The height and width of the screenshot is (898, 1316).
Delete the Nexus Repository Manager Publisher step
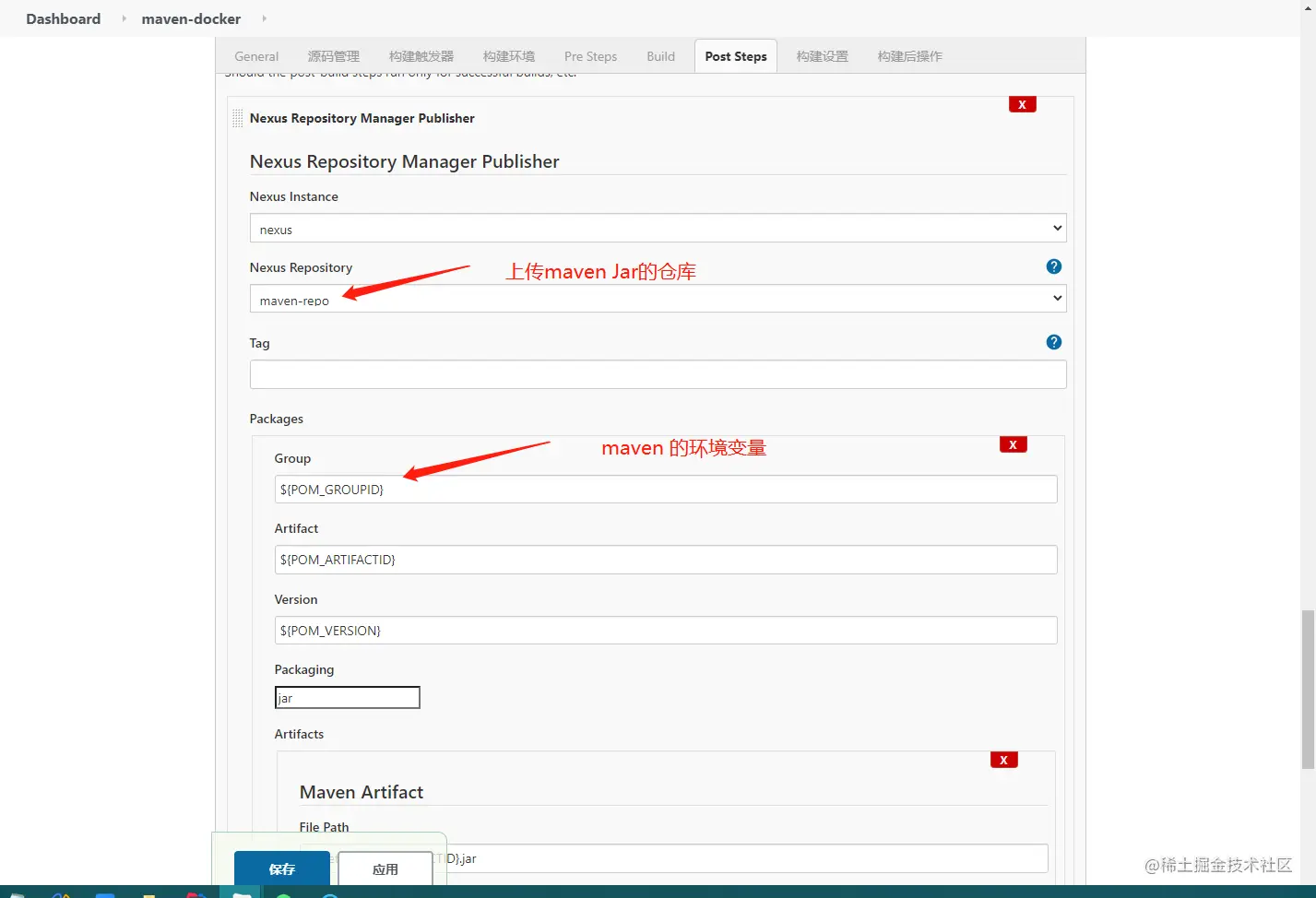tap(1022, 104)
